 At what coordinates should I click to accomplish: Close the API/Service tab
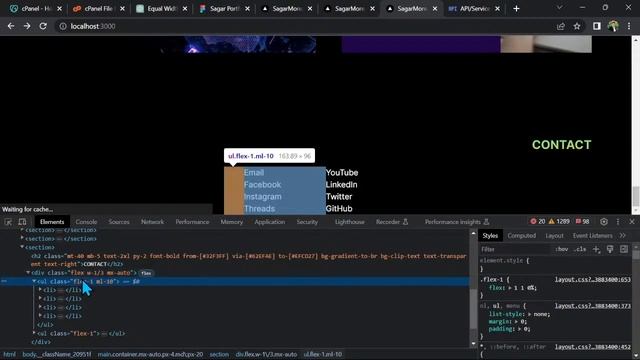pos(497,9)
